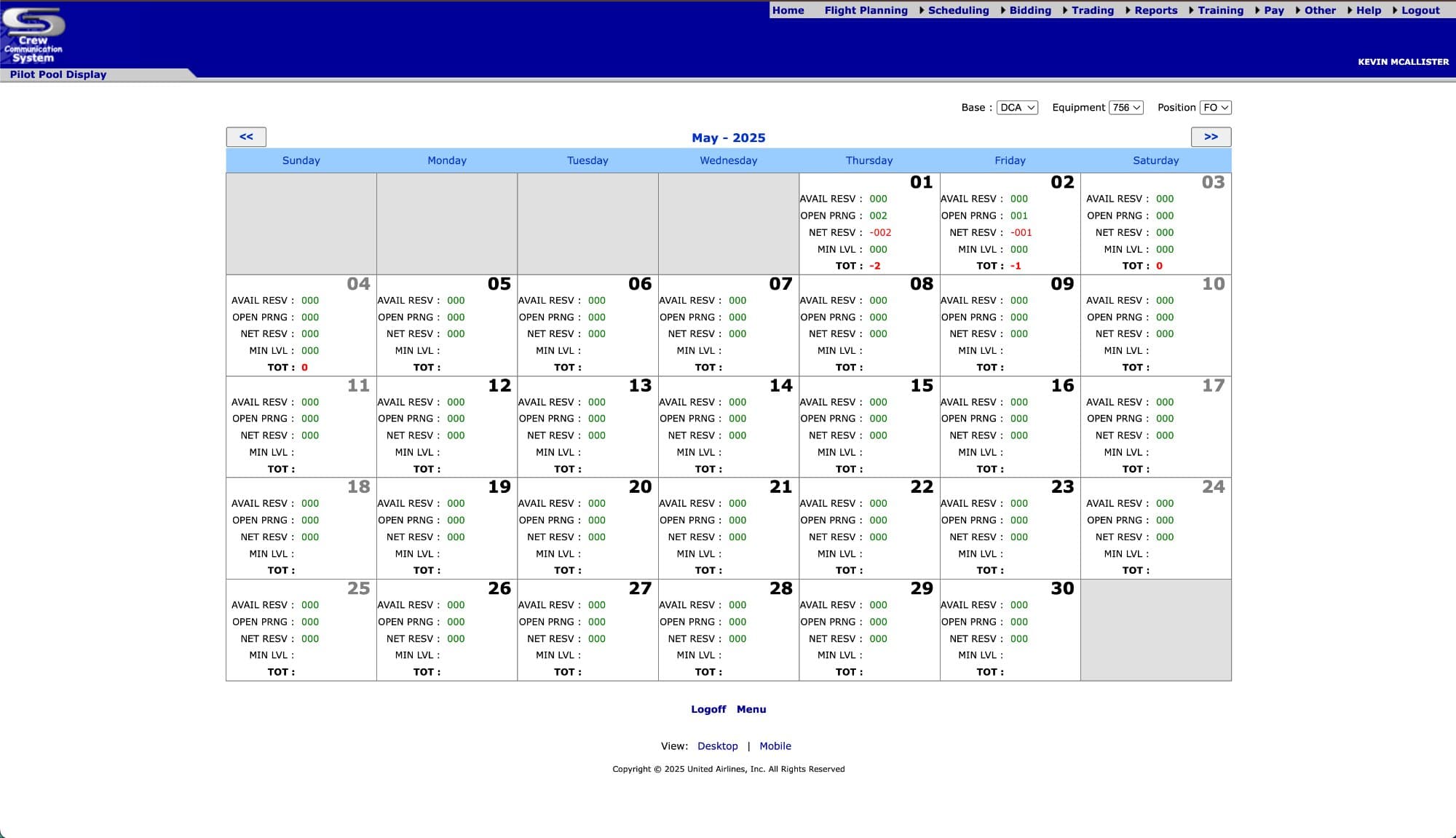
Task: Open the Trading menu
Action: (1092, 10)
